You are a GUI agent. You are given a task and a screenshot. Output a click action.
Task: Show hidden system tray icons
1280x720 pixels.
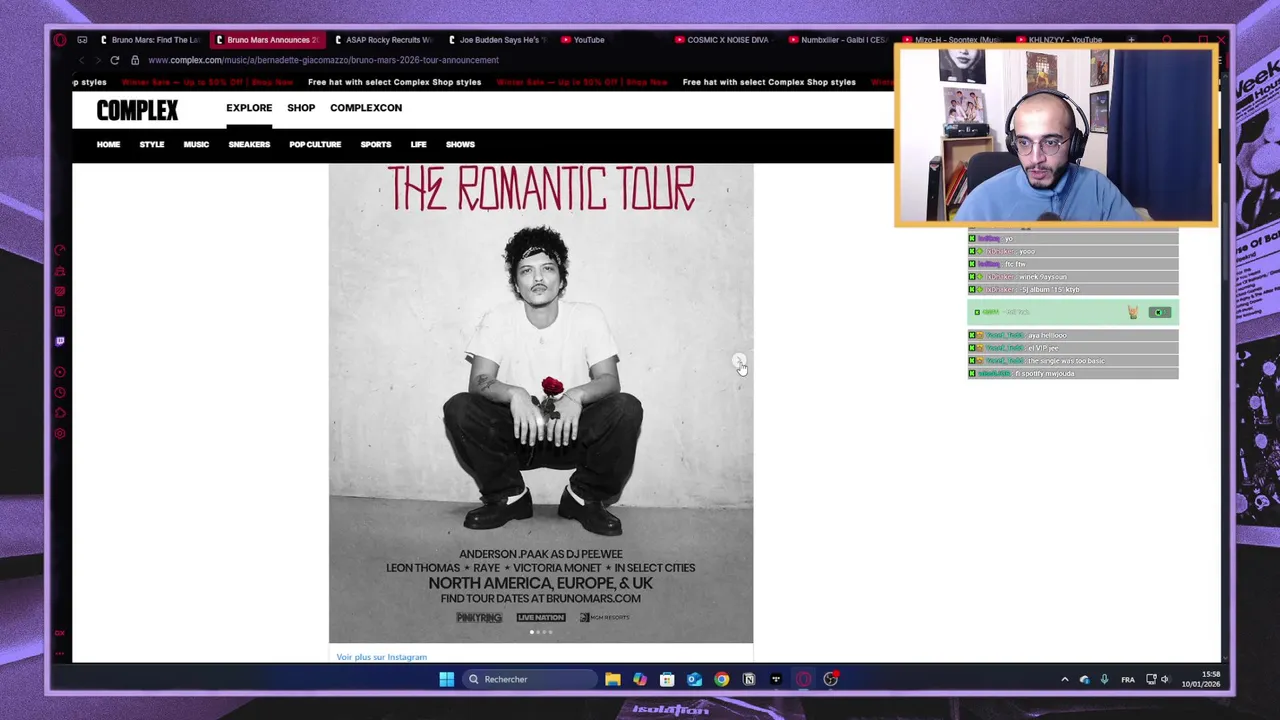point(1064,679)
